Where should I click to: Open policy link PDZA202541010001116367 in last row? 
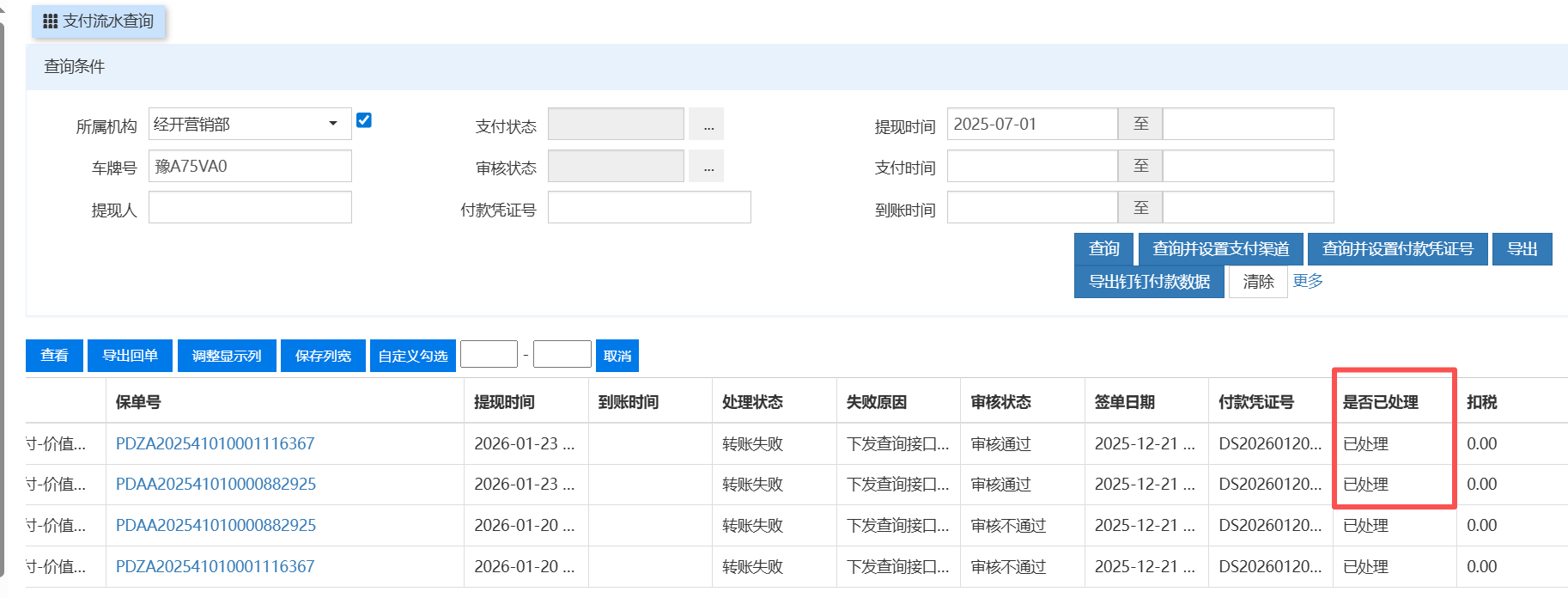(x=216, y=567)
